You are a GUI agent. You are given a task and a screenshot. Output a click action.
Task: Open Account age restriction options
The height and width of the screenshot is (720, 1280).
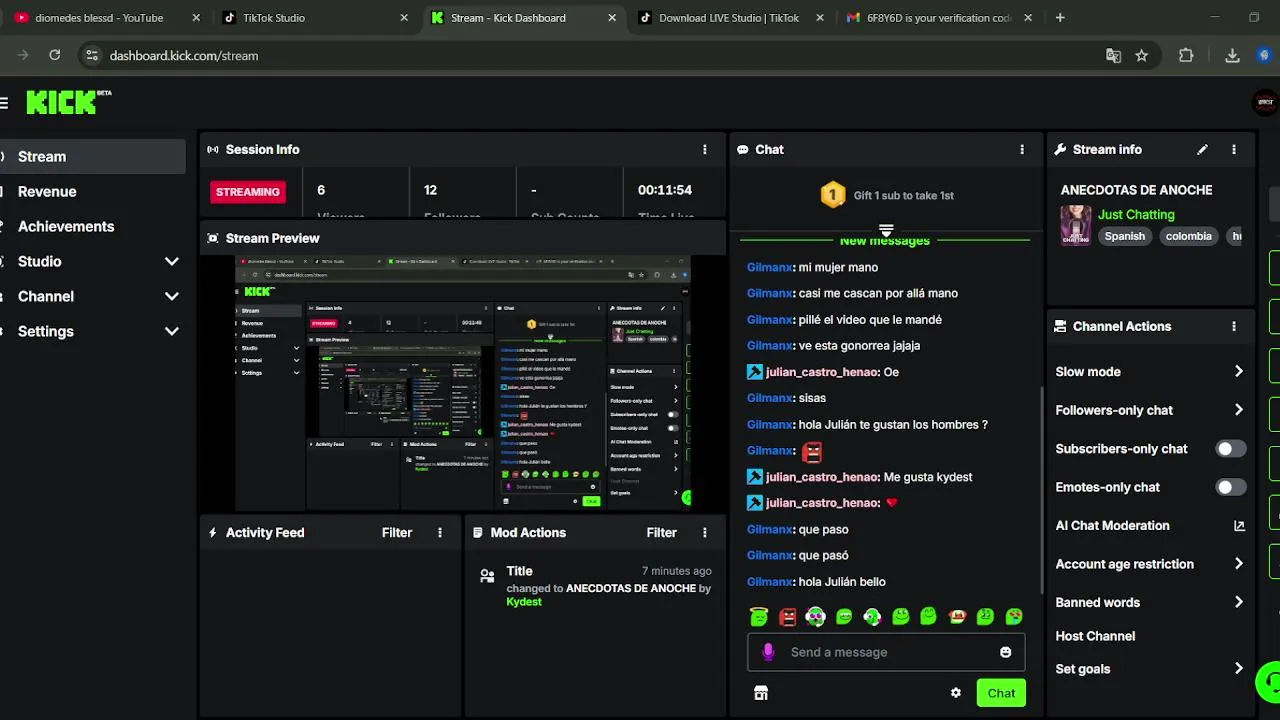click(1150, 564)
